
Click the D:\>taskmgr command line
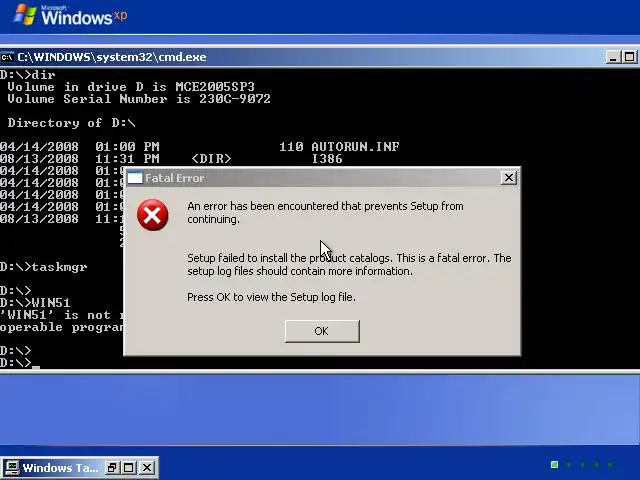click(x=44, y=267)
